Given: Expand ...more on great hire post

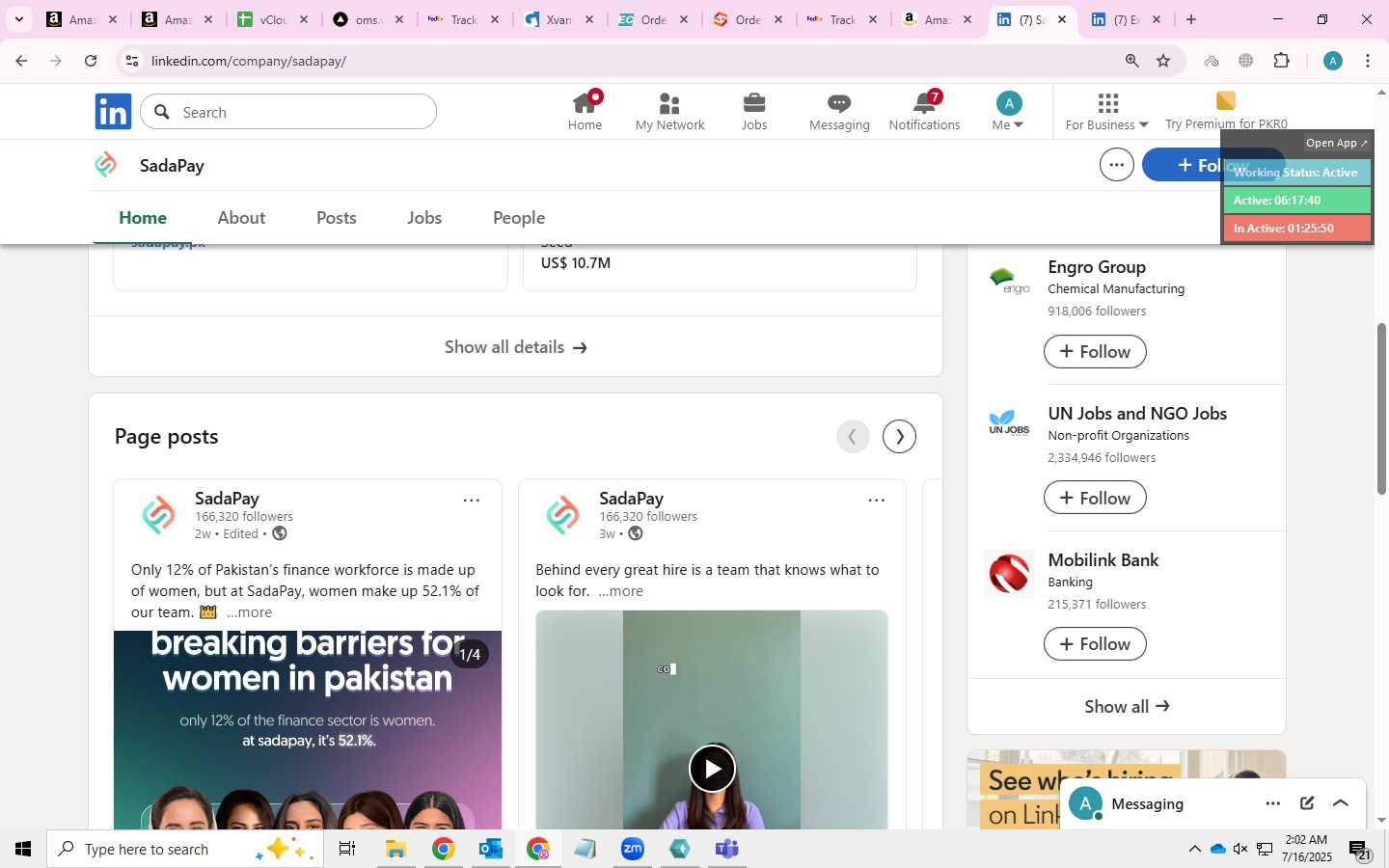Looking at the screenshot, I should (621, 591).
